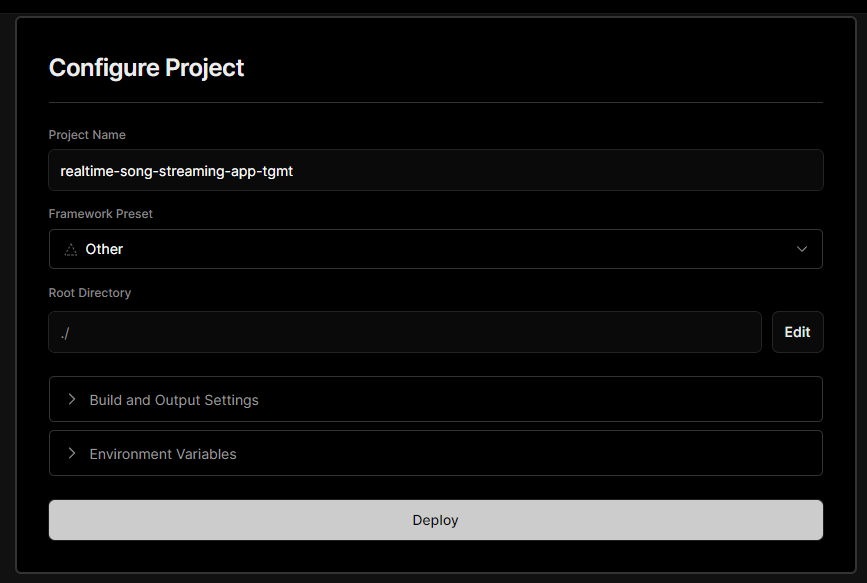Click the "Build and Output Settings" title text

(174, 400)
